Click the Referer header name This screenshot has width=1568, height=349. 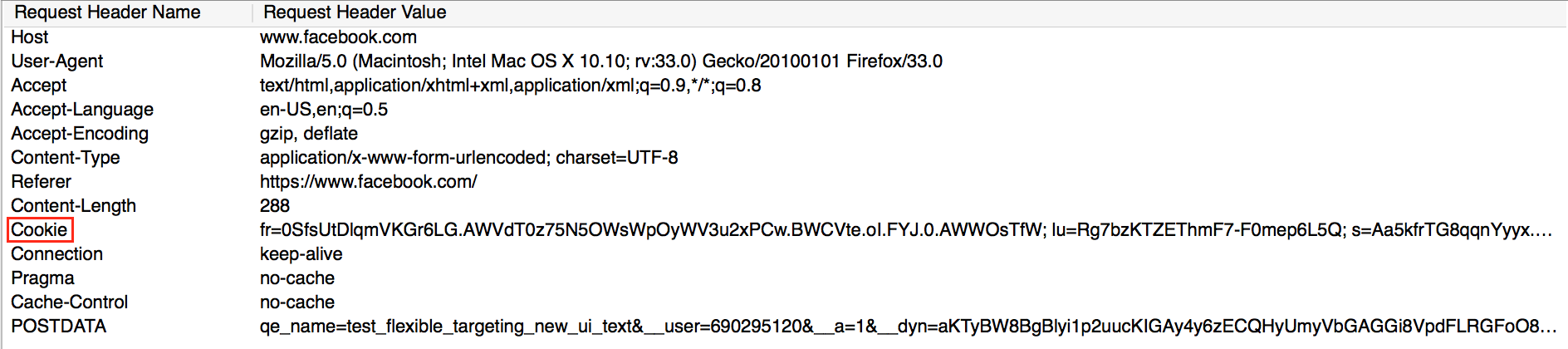(42, 182)
